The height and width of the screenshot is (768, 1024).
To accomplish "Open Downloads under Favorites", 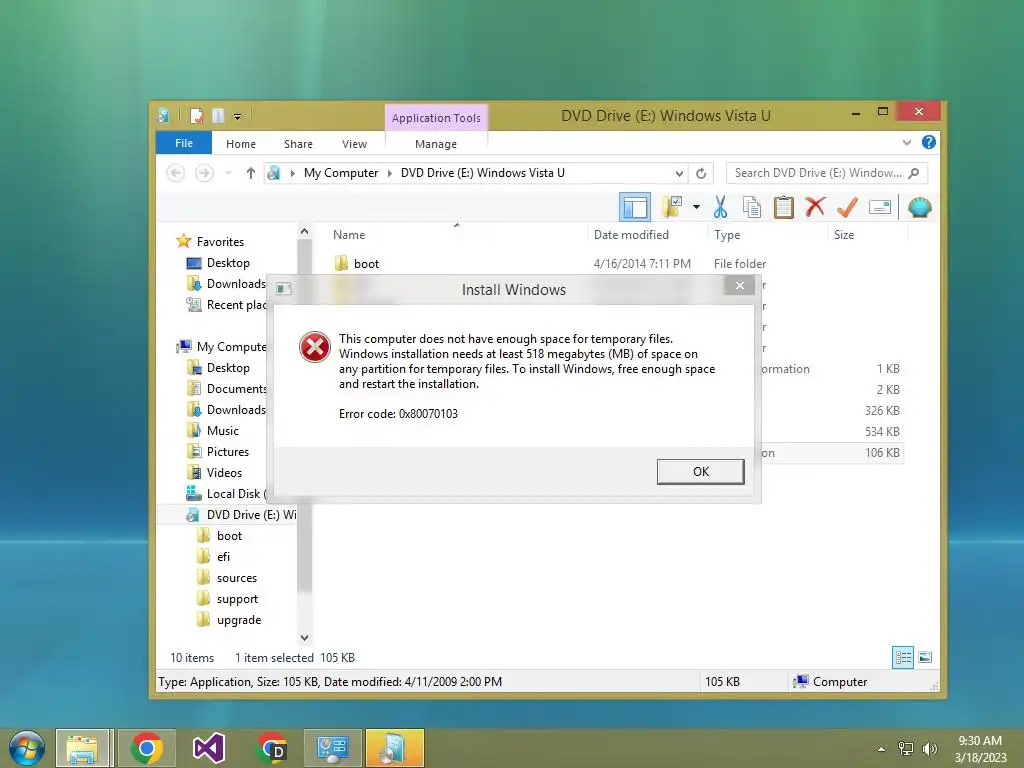I will point(236,283).
